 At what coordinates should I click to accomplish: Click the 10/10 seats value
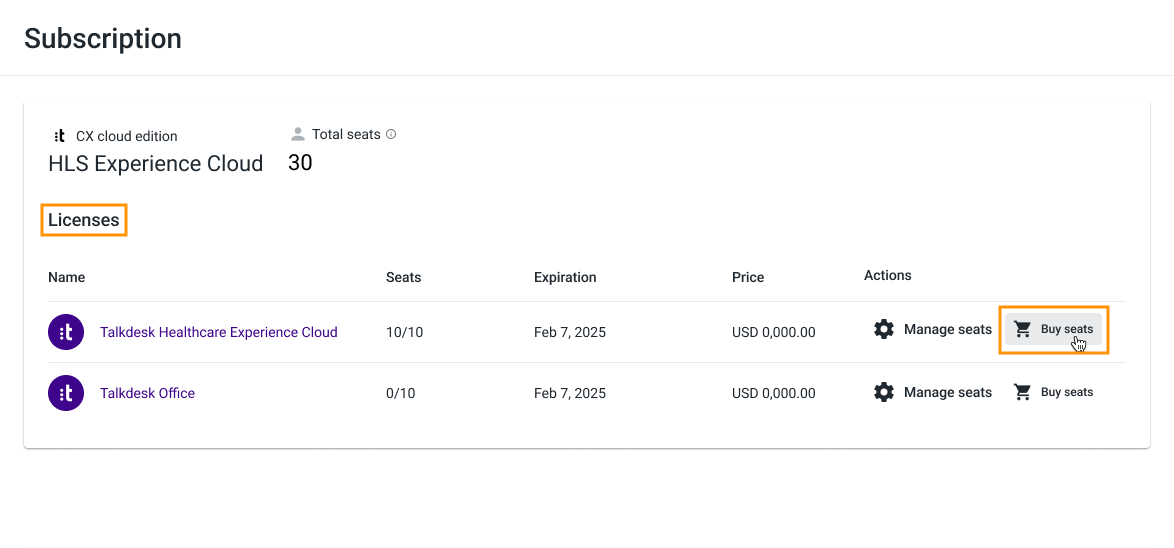click(404, 332)
